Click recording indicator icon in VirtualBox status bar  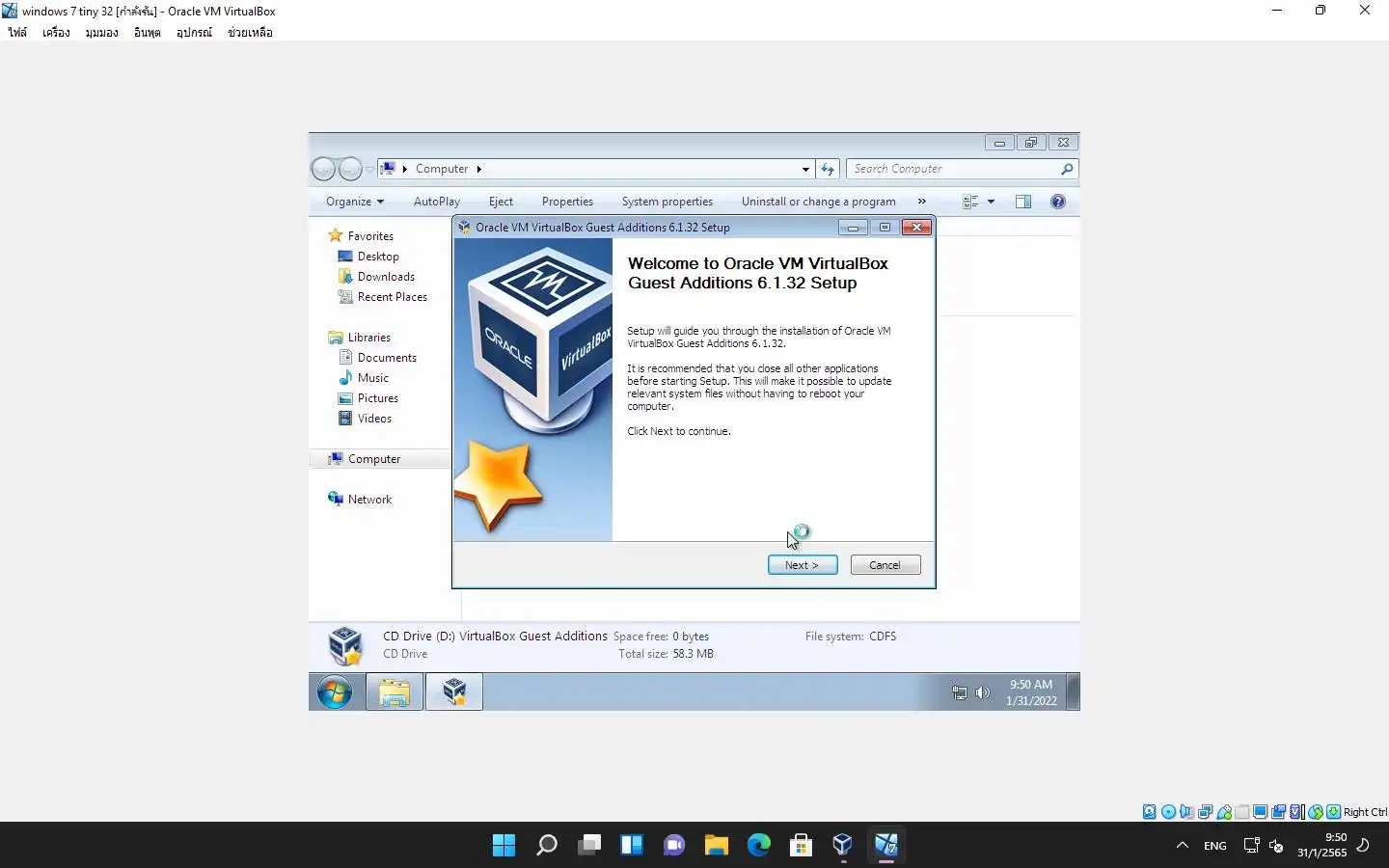coord(1278,812)
